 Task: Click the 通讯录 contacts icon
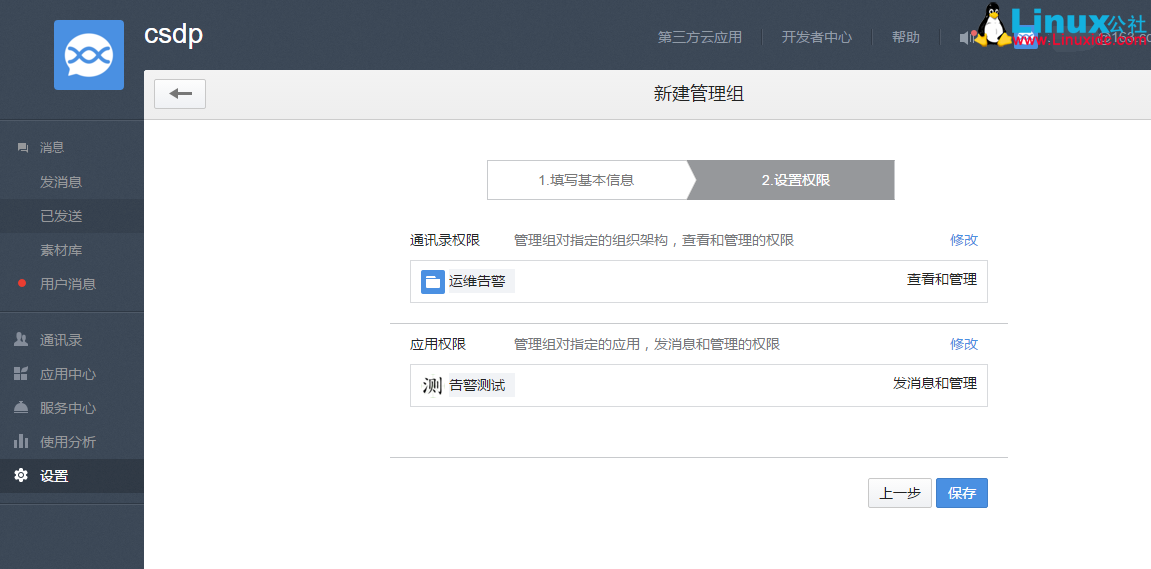click(21, 340)
